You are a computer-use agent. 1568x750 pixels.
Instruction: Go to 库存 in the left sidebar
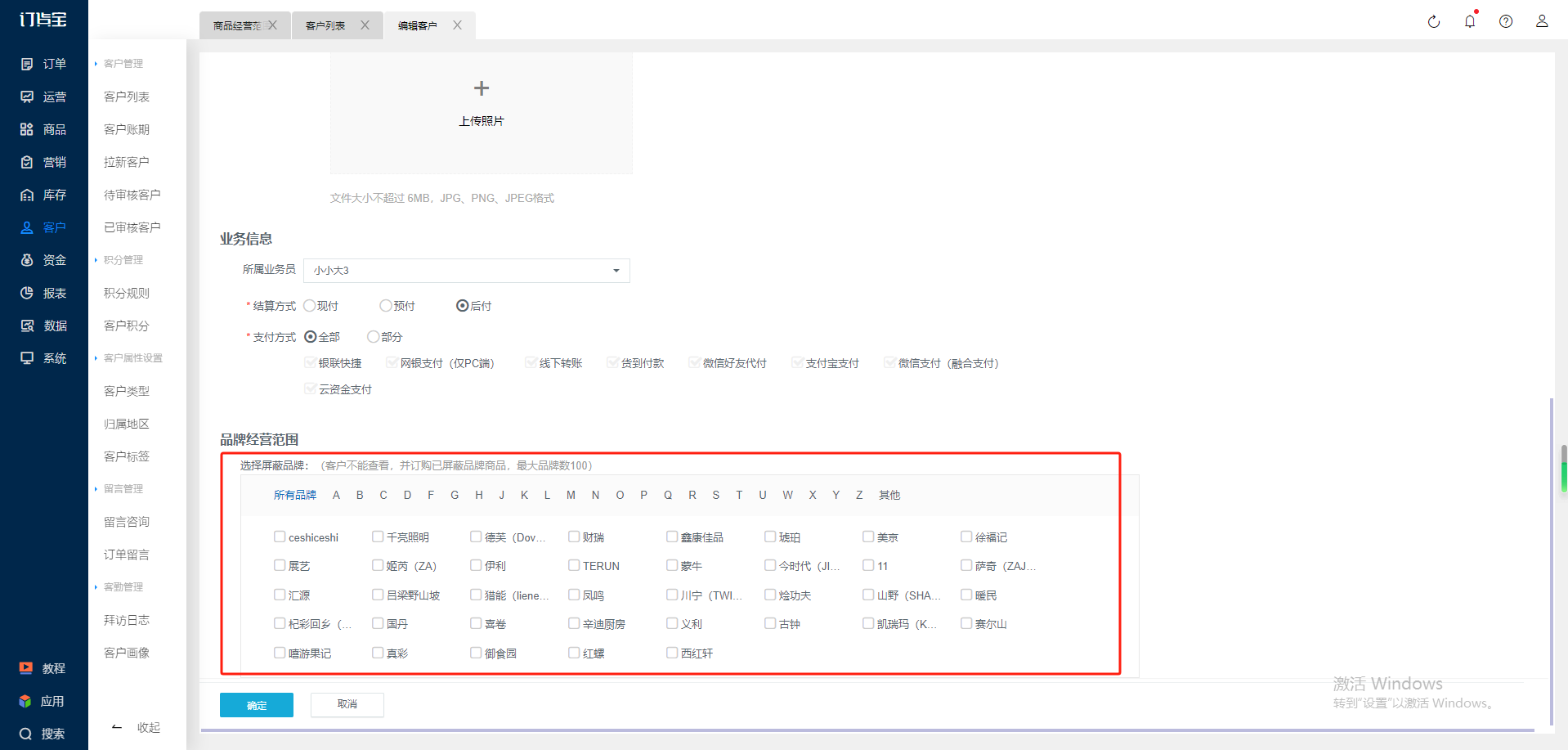[43, 195]
